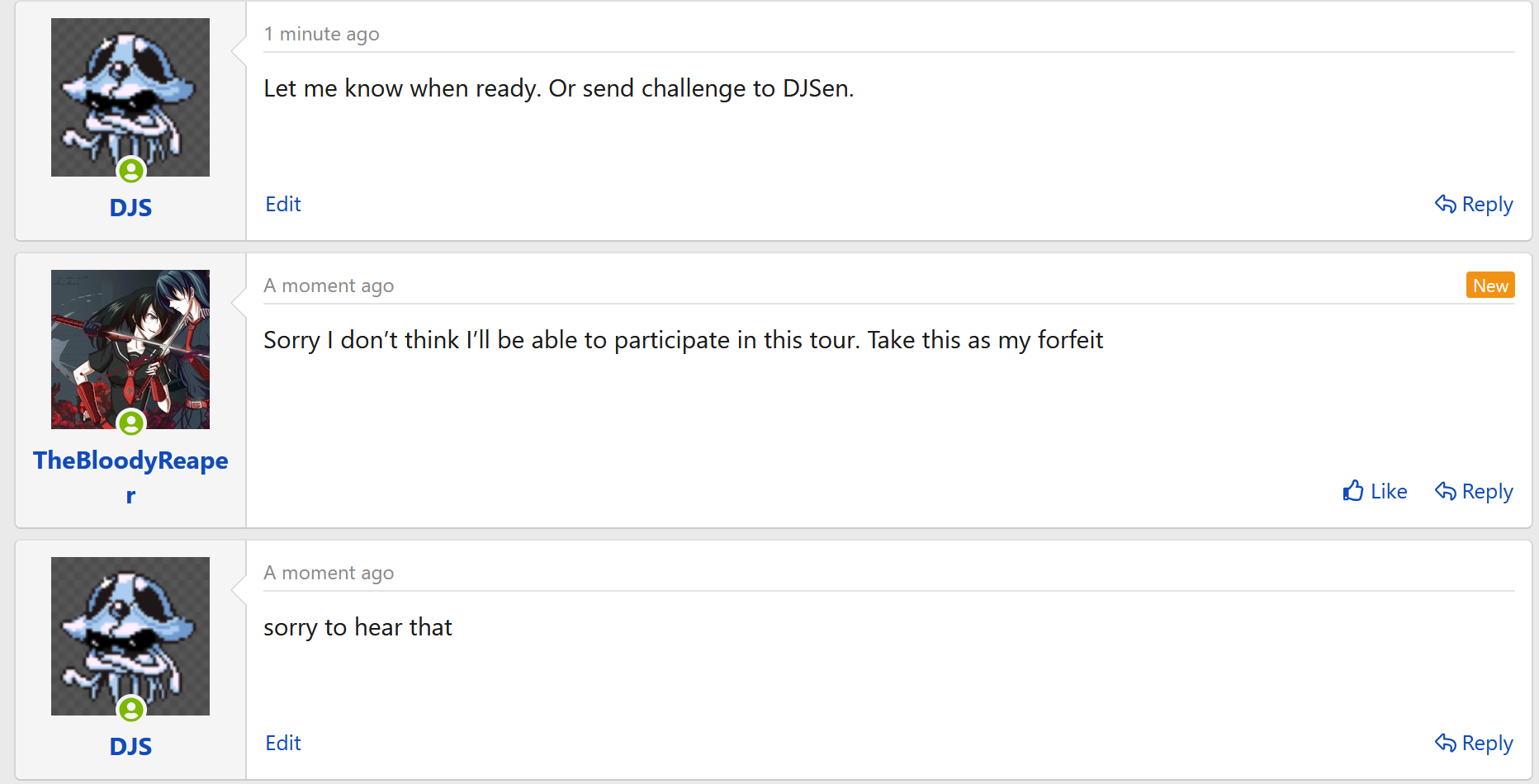1539x784 pixels.
Task: Click the DJS mushroom avatar on last post
Action: [130, 631]
